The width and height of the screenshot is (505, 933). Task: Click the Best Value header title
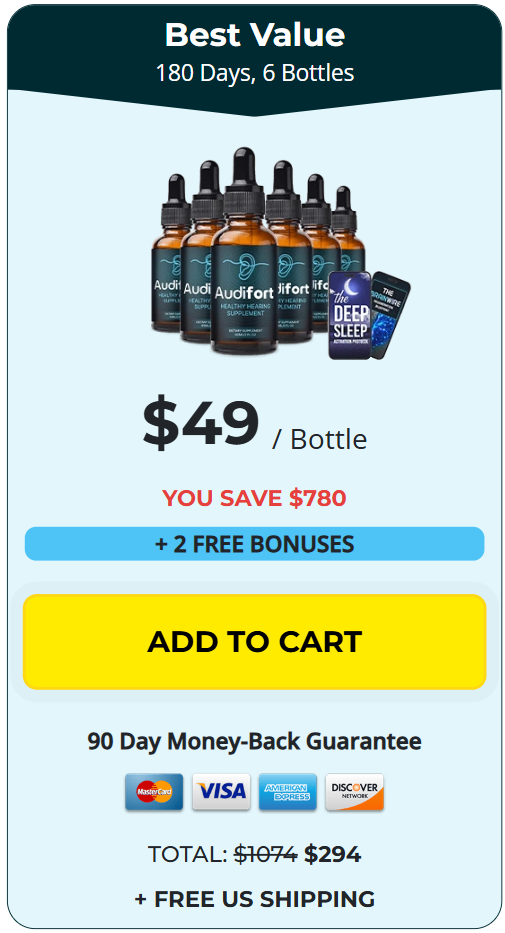(255, 35)
